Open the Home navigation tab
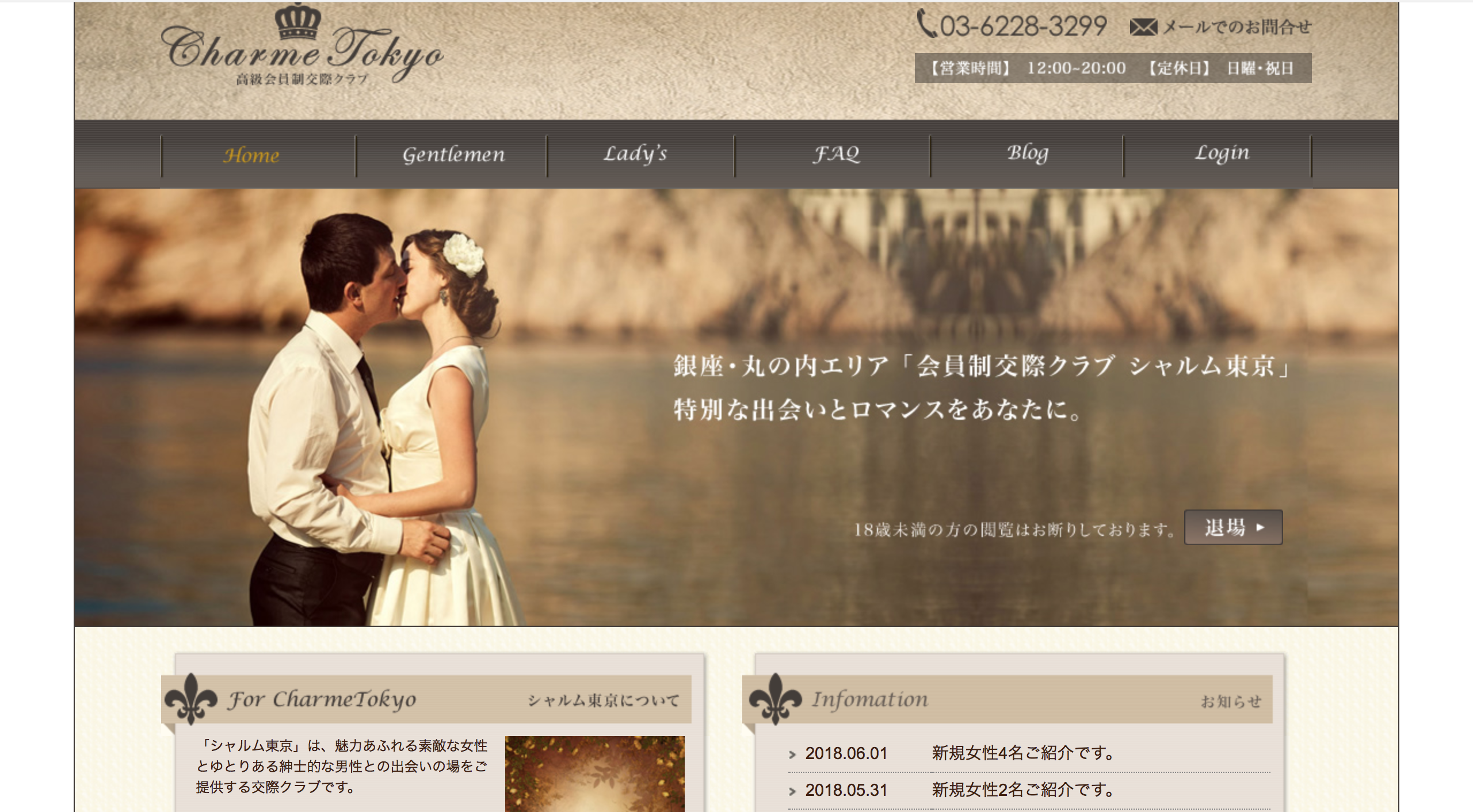1473x812 pixels. [251, 155]
